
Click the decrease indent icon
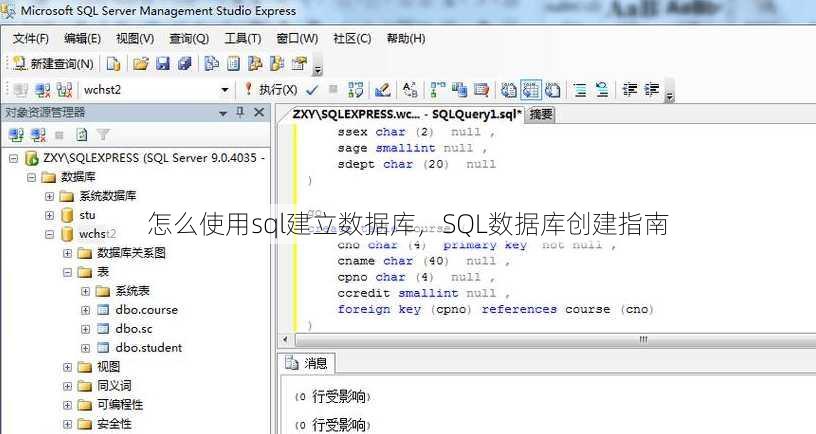tap(630, 90)
